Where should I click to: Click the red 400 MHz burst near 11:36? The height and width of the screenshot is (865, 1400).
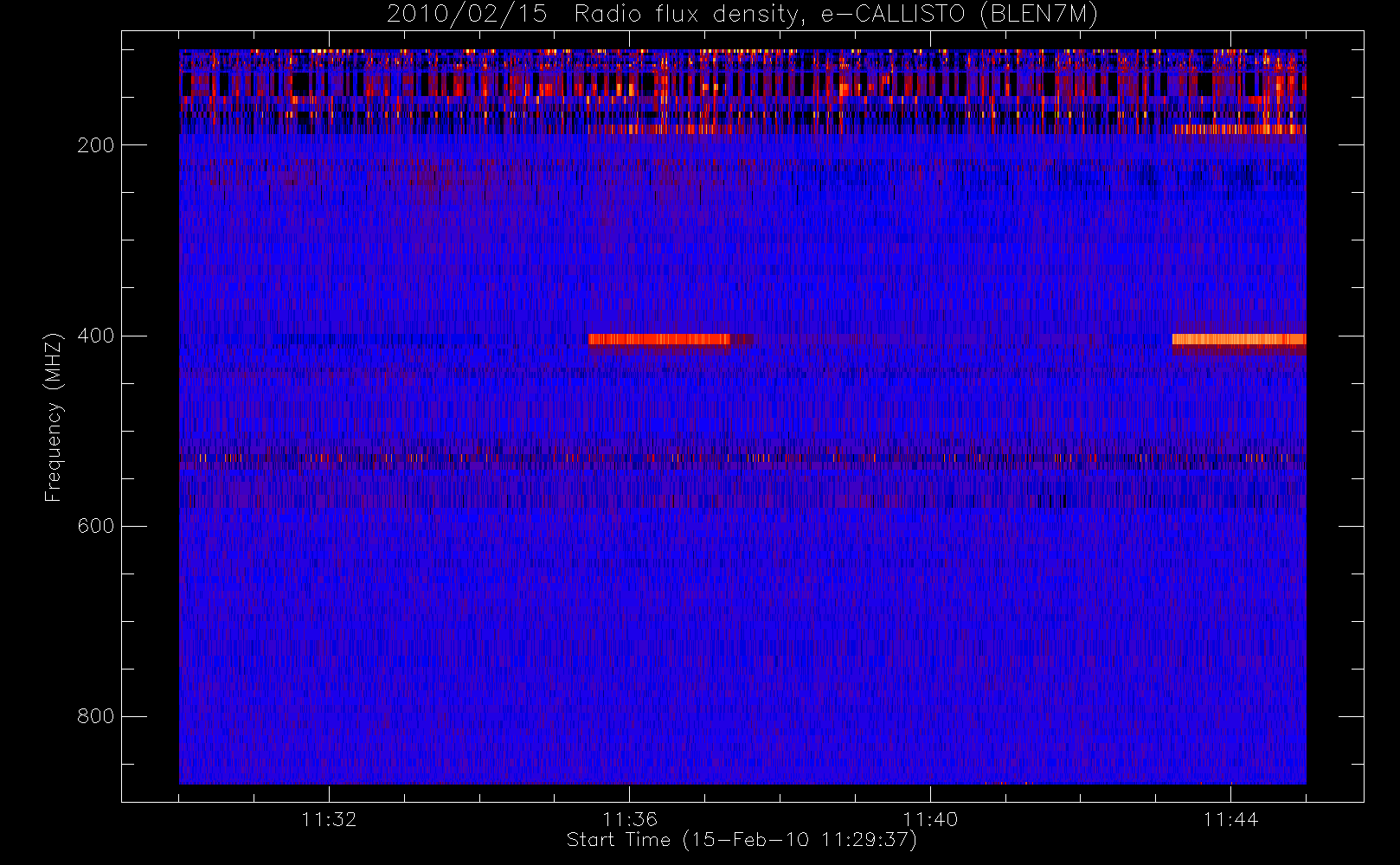click(x=659, y=339)
